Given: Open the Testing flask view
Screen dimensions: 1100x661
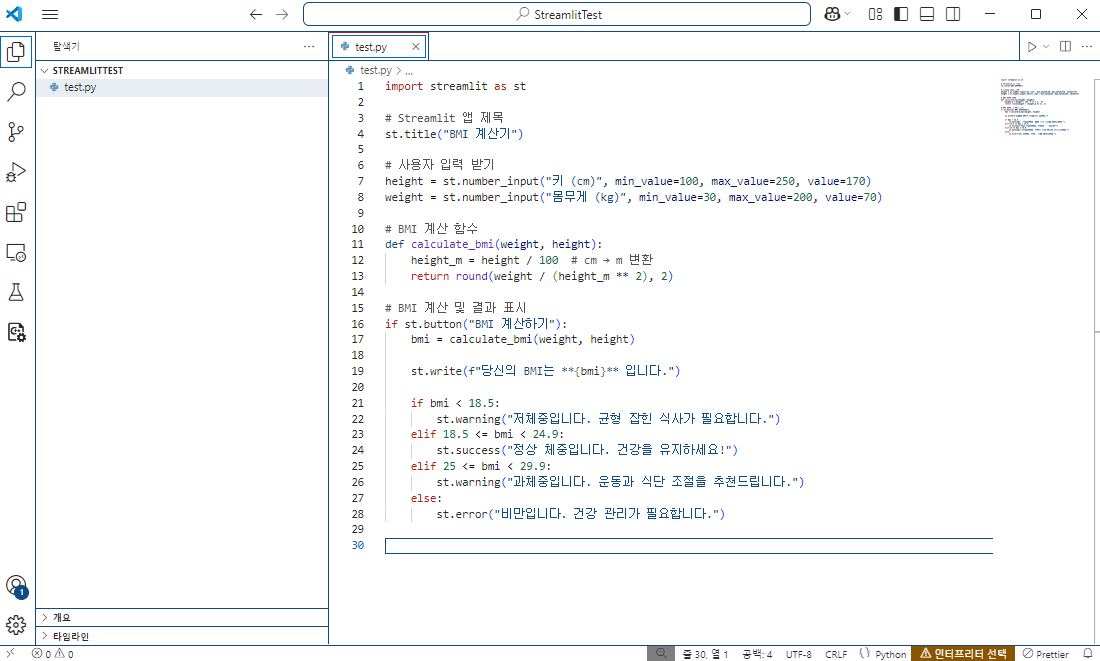Looking at the screenshot, I should (16, 293).
